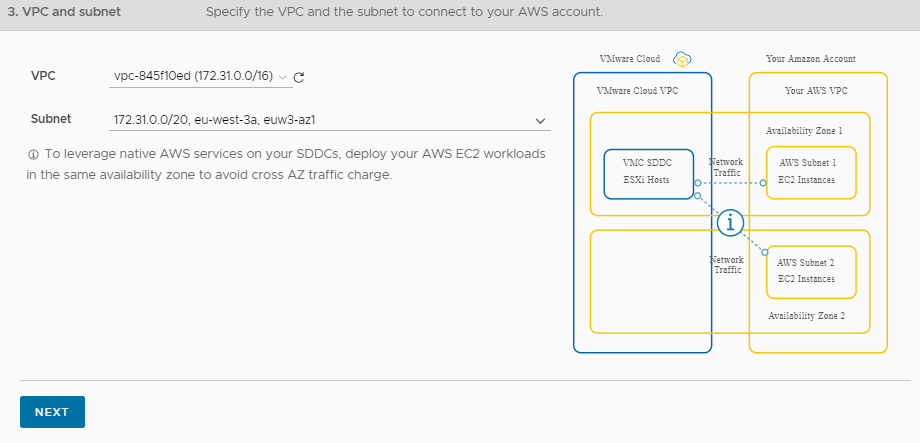Click 'Your AWS VPC' diagram label

(816, 91)
